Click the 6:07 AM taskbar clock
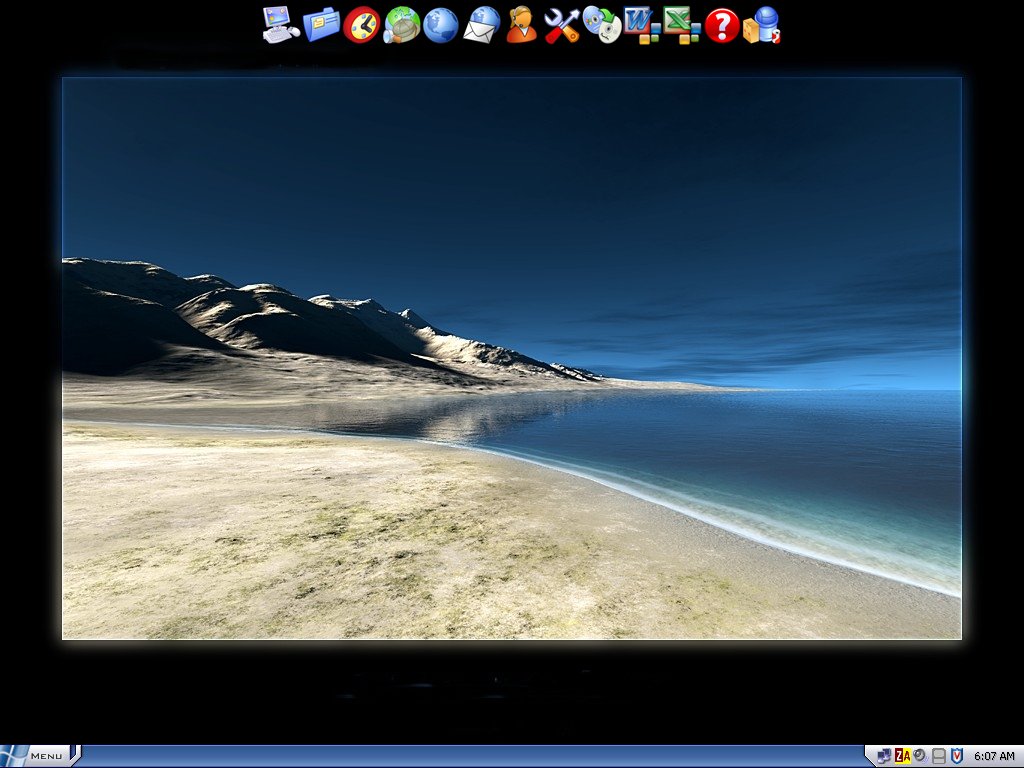Image resolution: width=1024 pixels, height=768 pixels. [x=994, y=756]
